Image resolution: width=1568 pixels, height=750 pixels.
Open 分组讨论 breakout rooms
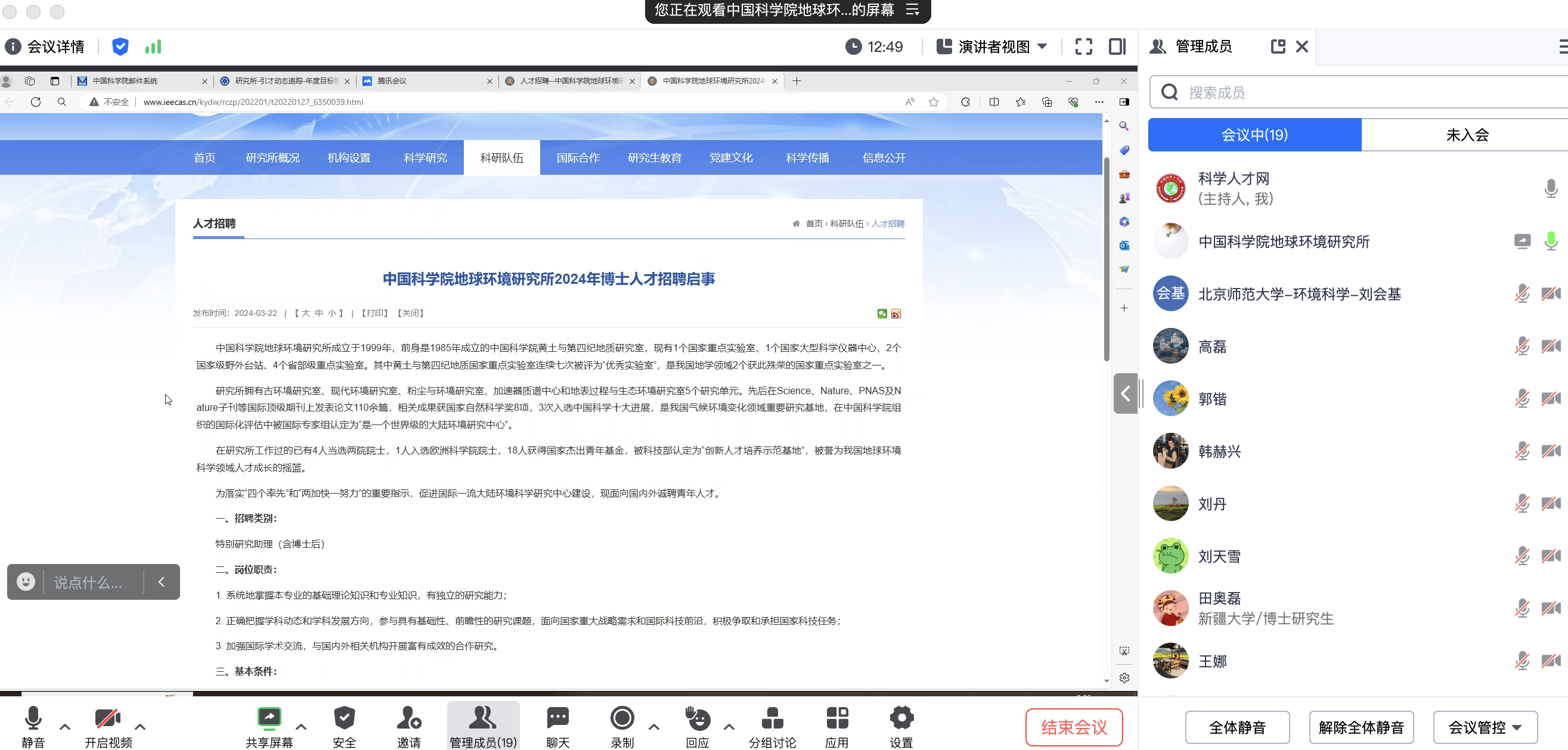coord(773,727)
